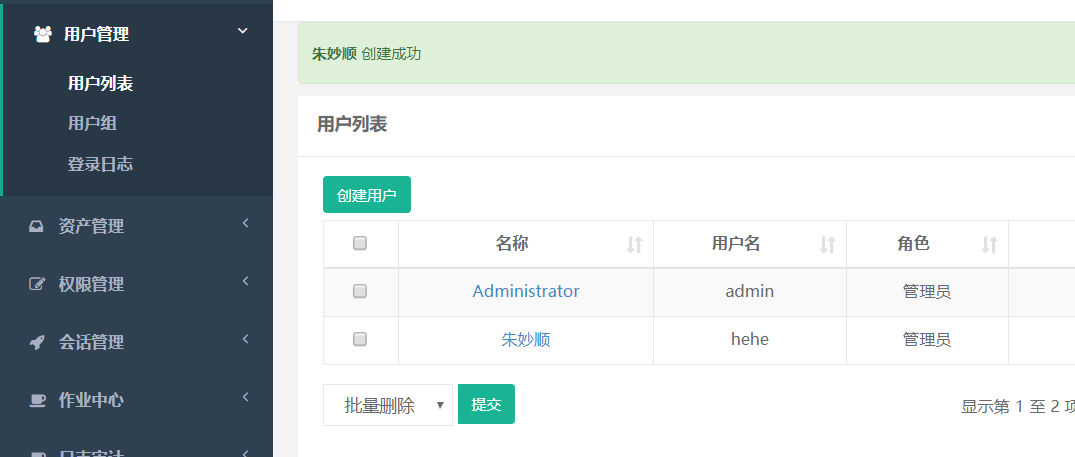
Task: Click the coffee cup icon beside 作业中心
Action: [x=37, y=400]
